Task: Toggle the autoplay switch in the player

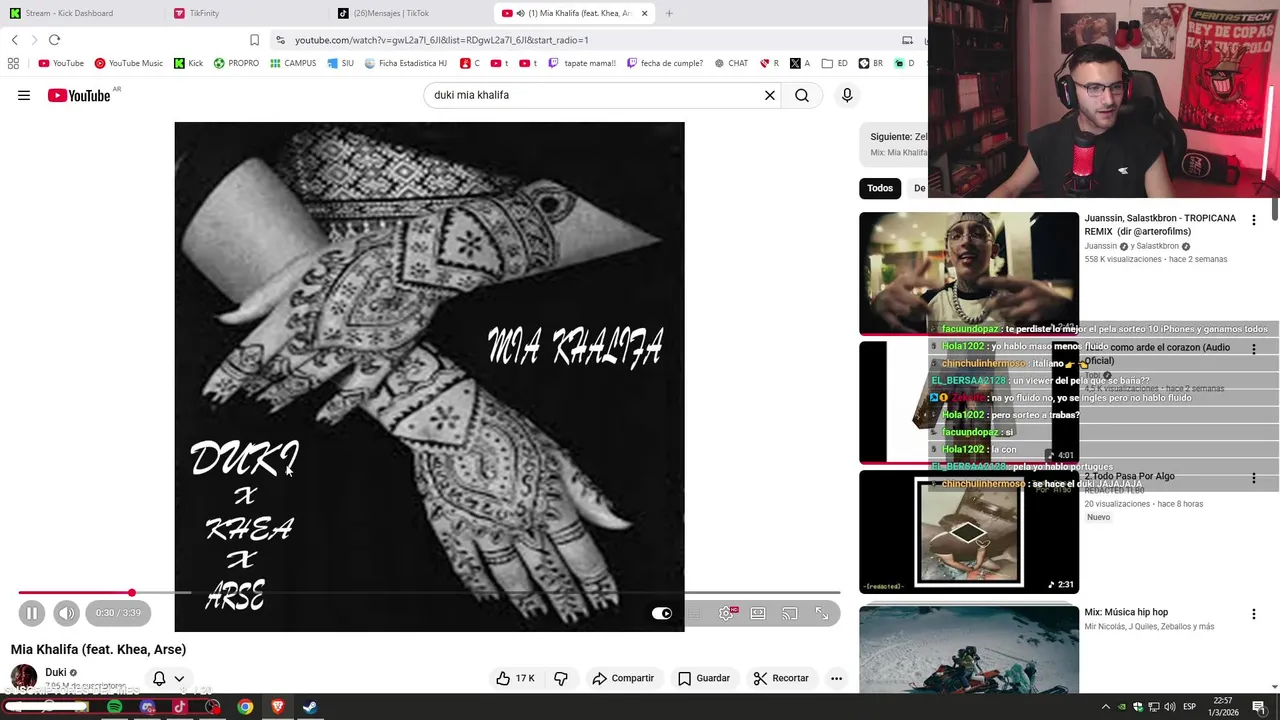Action: [x=662, y=613]
